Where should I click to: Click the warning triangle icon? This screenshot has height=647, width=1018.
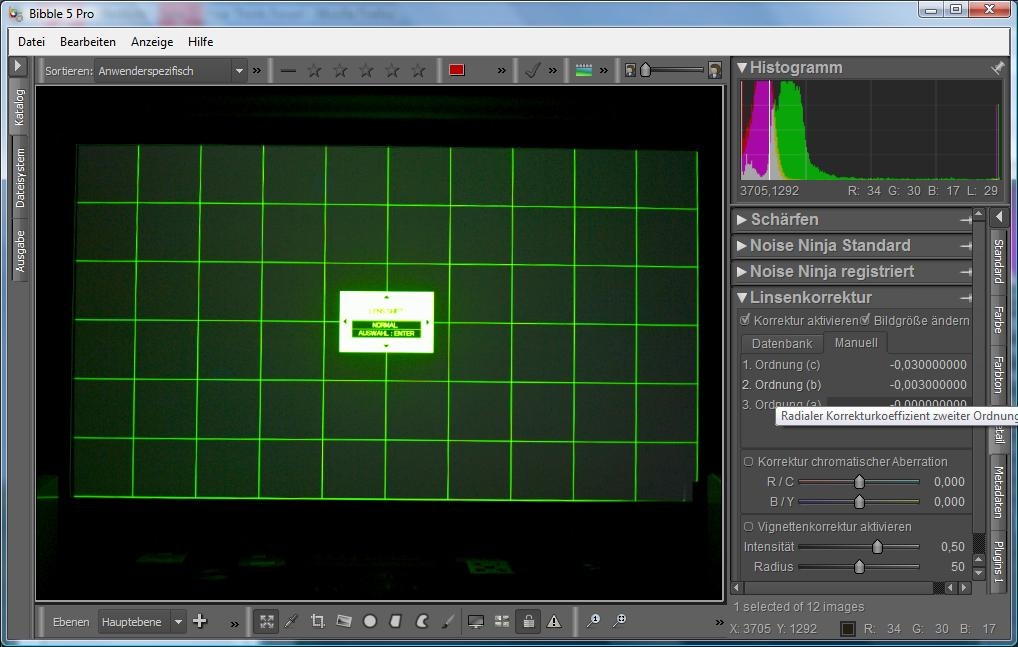(x=554, y=621)
